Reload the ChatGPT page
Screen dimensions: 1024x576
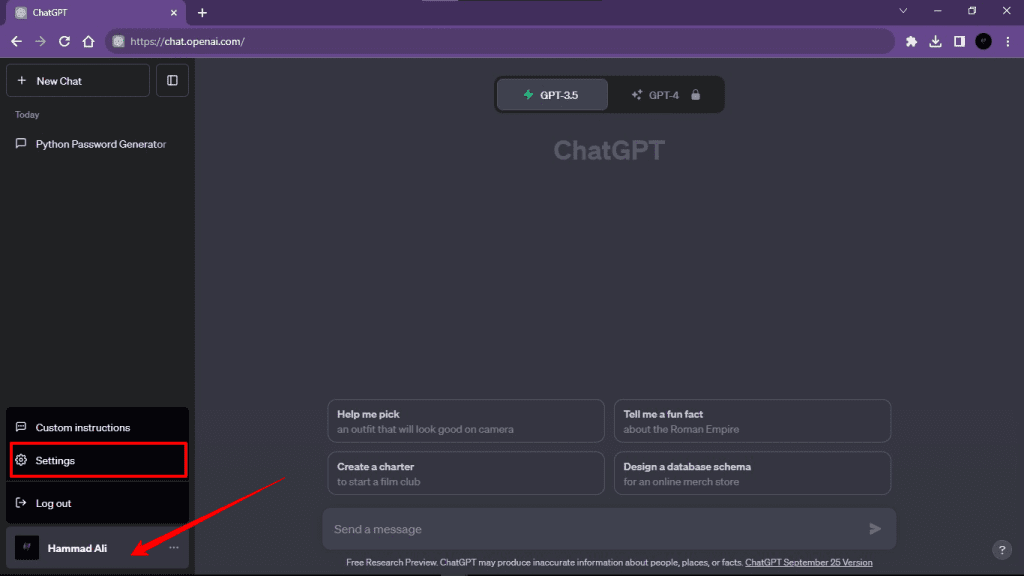click(64, 41)
